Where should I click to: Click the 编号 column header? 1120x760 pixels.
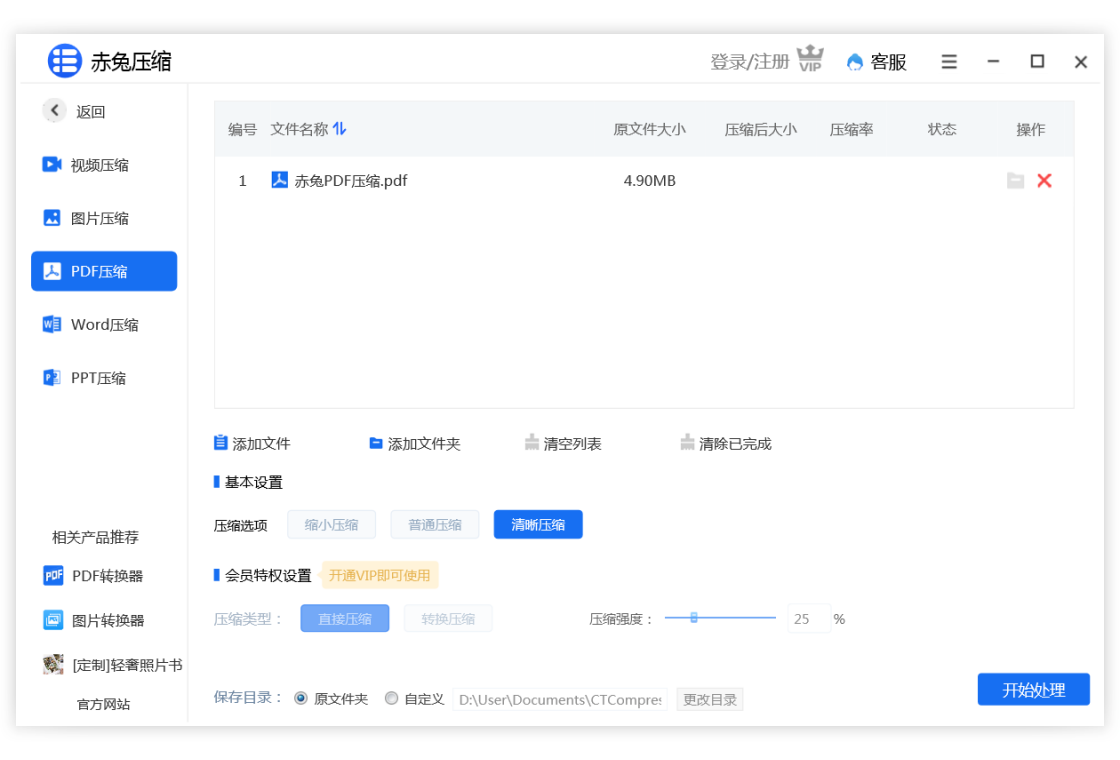[242, 129]
